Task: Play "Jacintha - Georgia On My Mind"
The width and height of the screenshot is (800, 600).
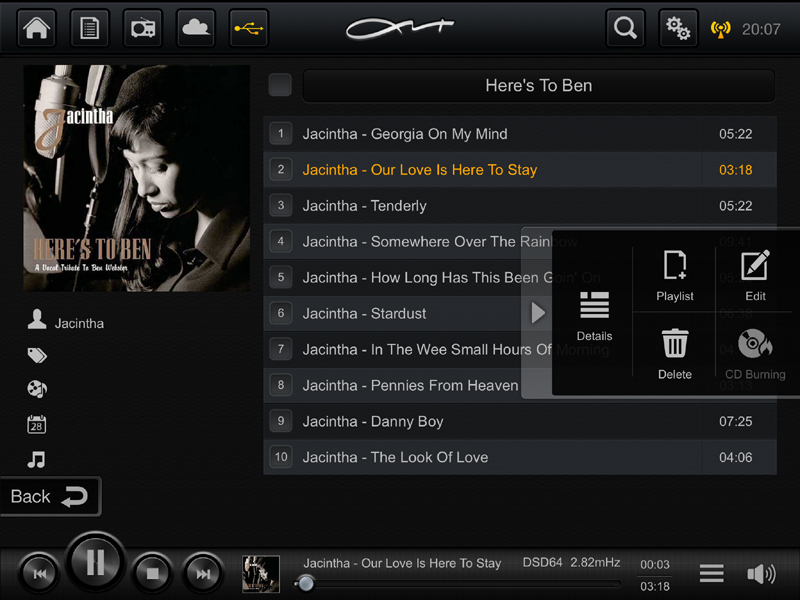Action: [x=405, y=134]
